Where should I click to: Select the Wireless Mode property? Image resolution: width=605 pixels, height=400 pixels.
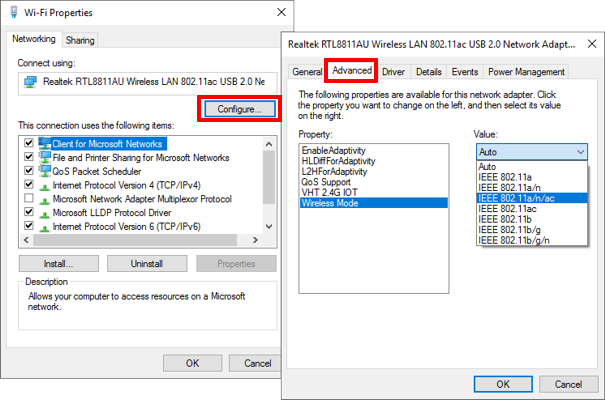point(373,203)
